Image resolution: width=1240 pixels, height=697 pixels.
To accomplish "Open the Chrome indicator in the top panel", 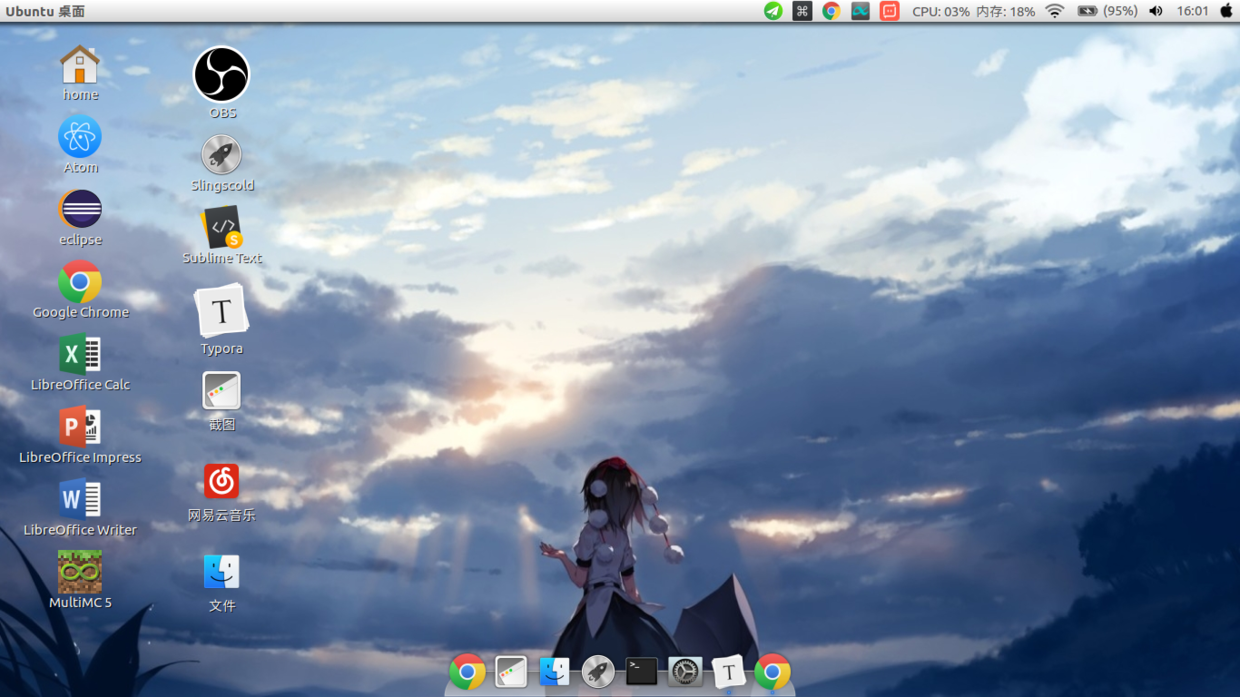I will click(831, 11).
